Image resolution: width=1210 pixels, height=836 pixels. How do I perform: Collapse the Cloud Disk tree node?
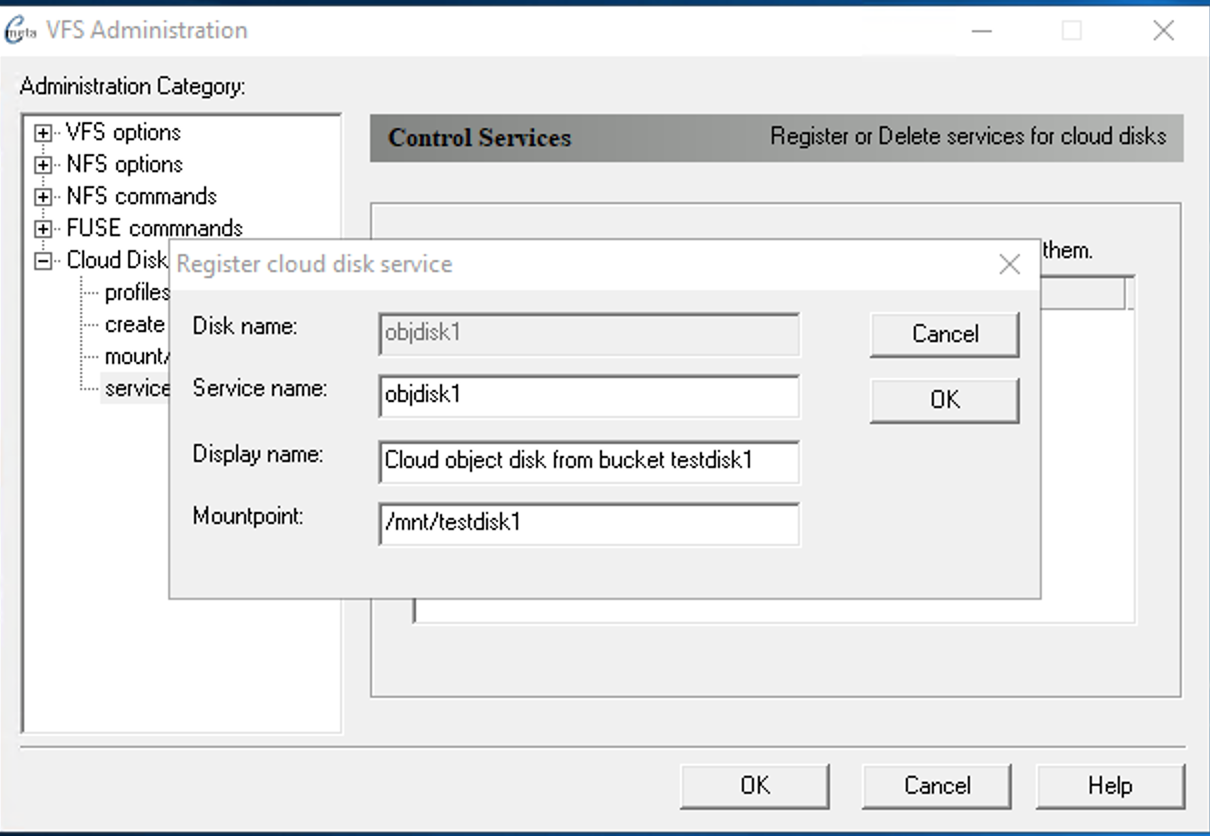43,261
